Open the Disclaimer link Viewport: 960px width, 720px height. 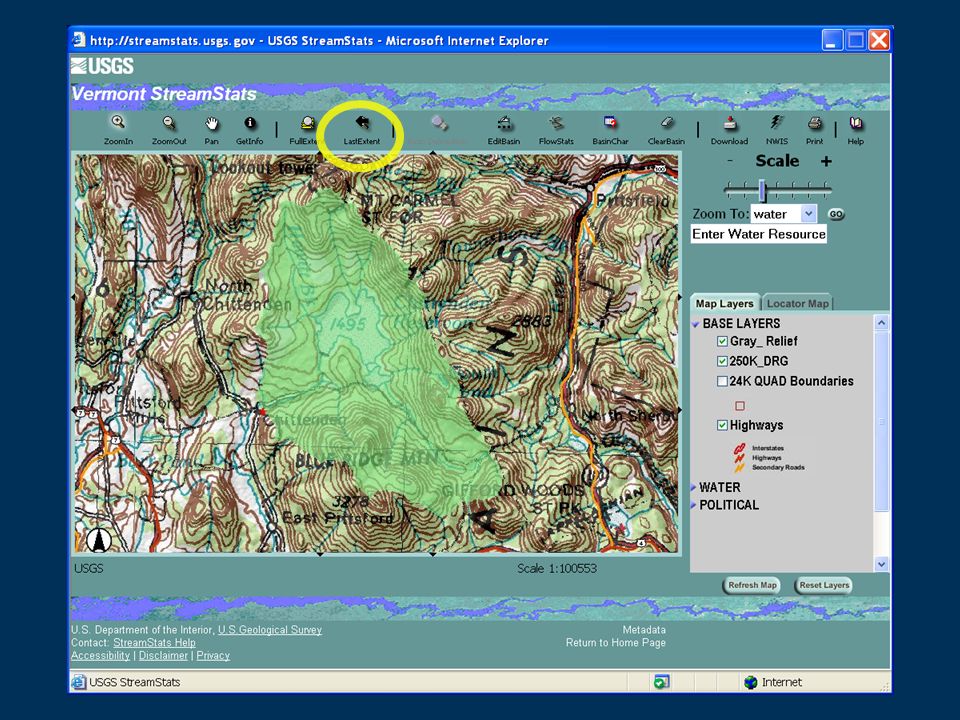(163, 655)
